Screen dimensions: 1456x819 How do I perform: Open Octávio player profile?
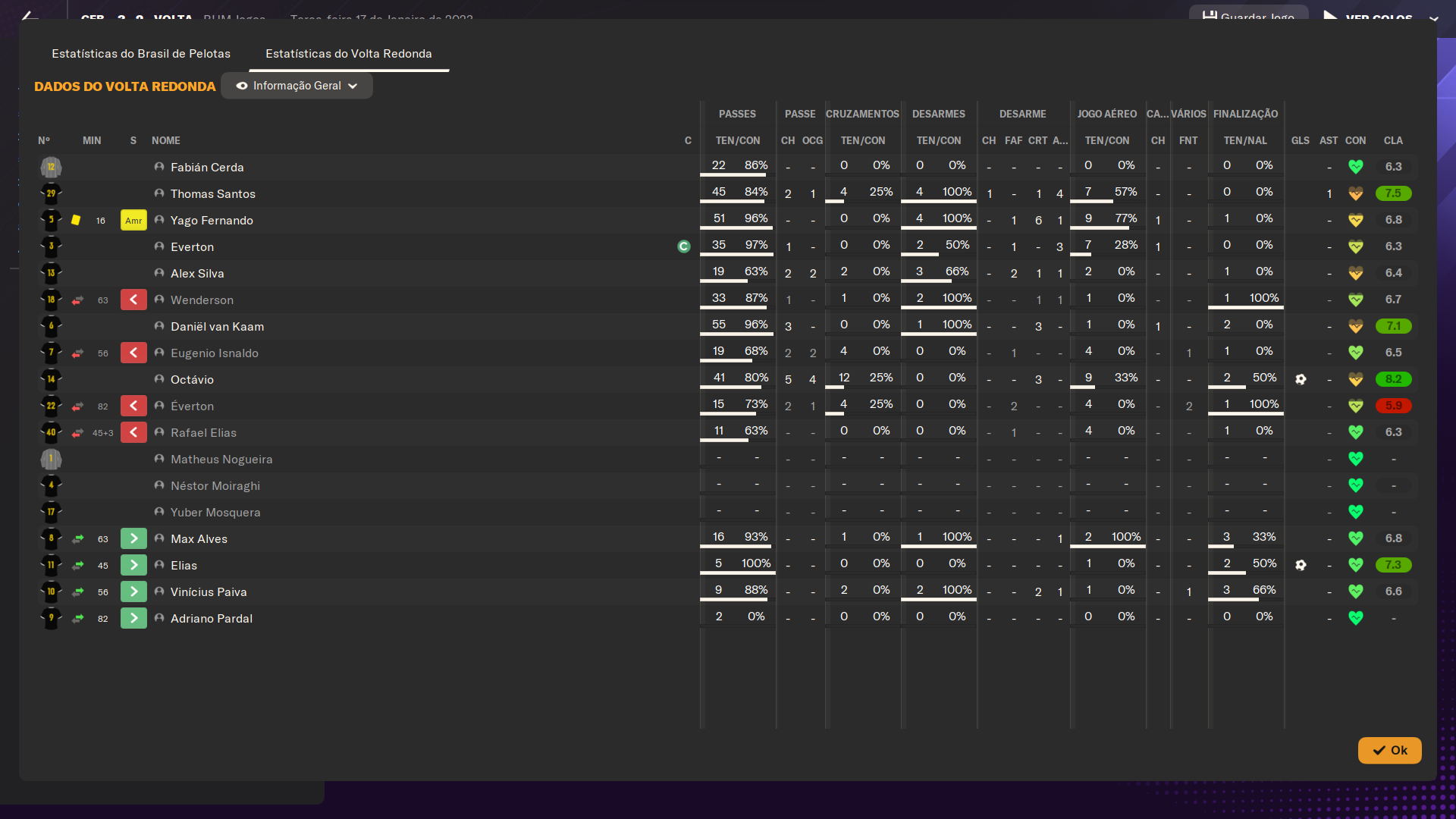coord(192,379)
